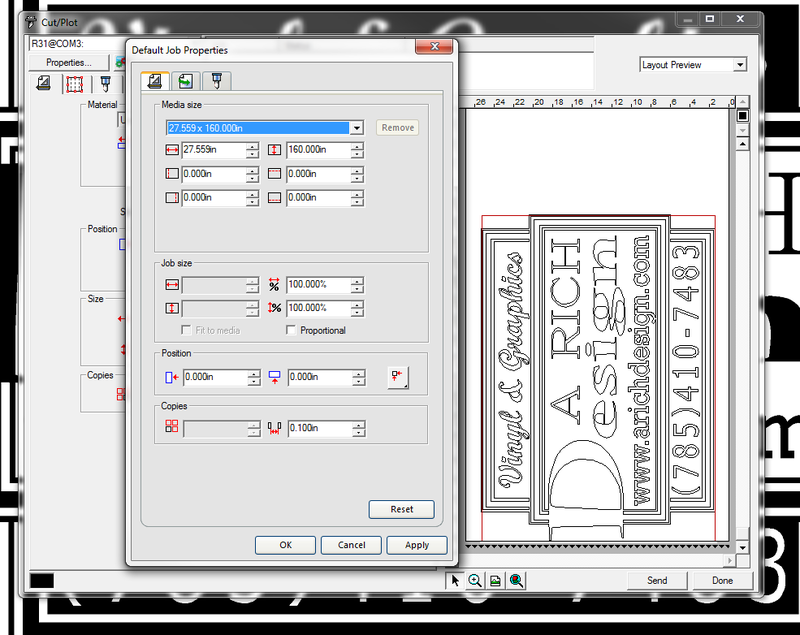
Task: Click the bottom margin icon
Action: 274,197
